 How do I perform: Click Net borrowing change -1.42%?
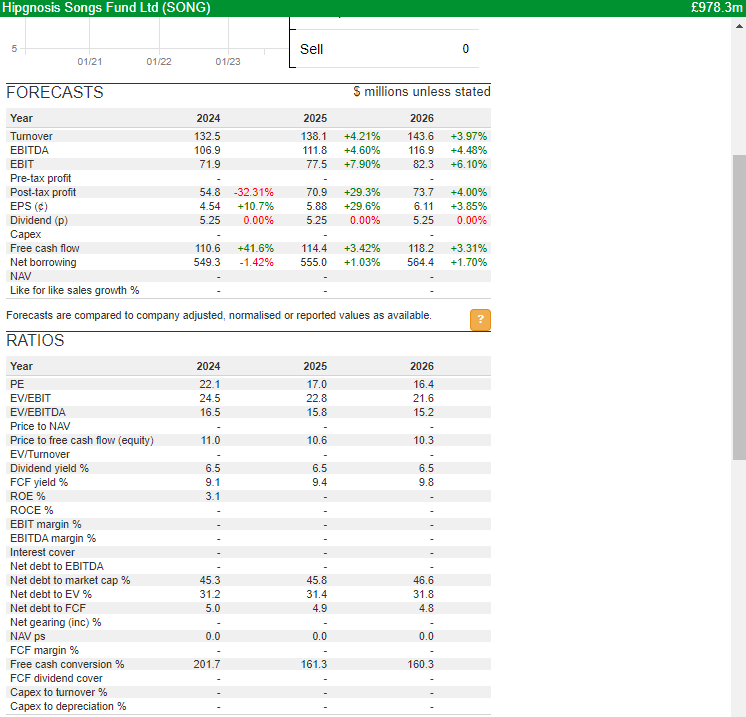point(256,263)
